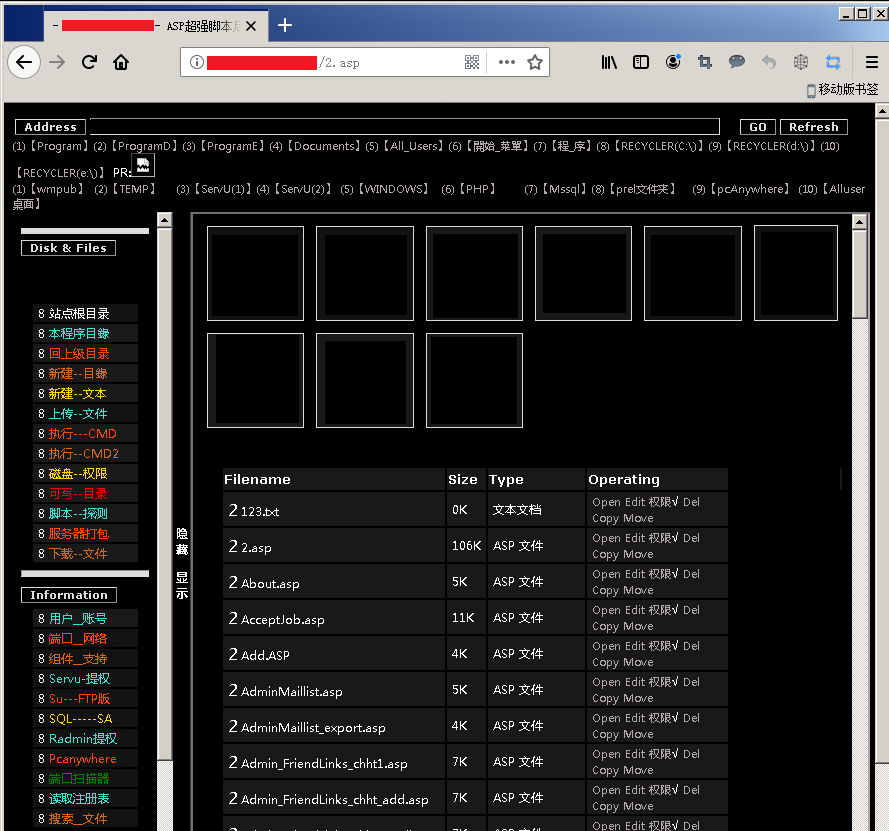
Task: Open the 【Documents】 shortcut link
Action: 325,146
